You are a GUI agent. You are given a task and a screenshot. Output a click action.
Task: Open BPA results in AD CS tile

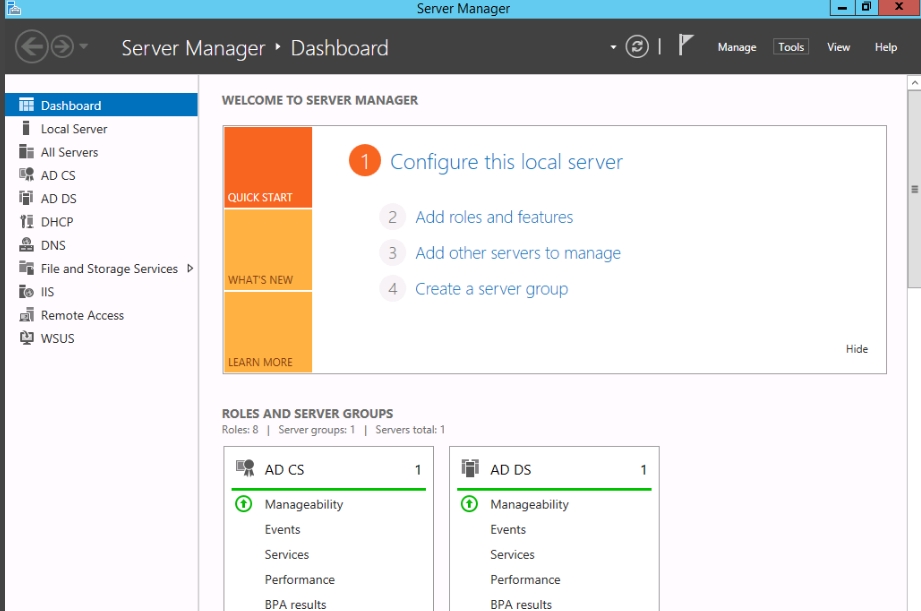coord(295,605)
